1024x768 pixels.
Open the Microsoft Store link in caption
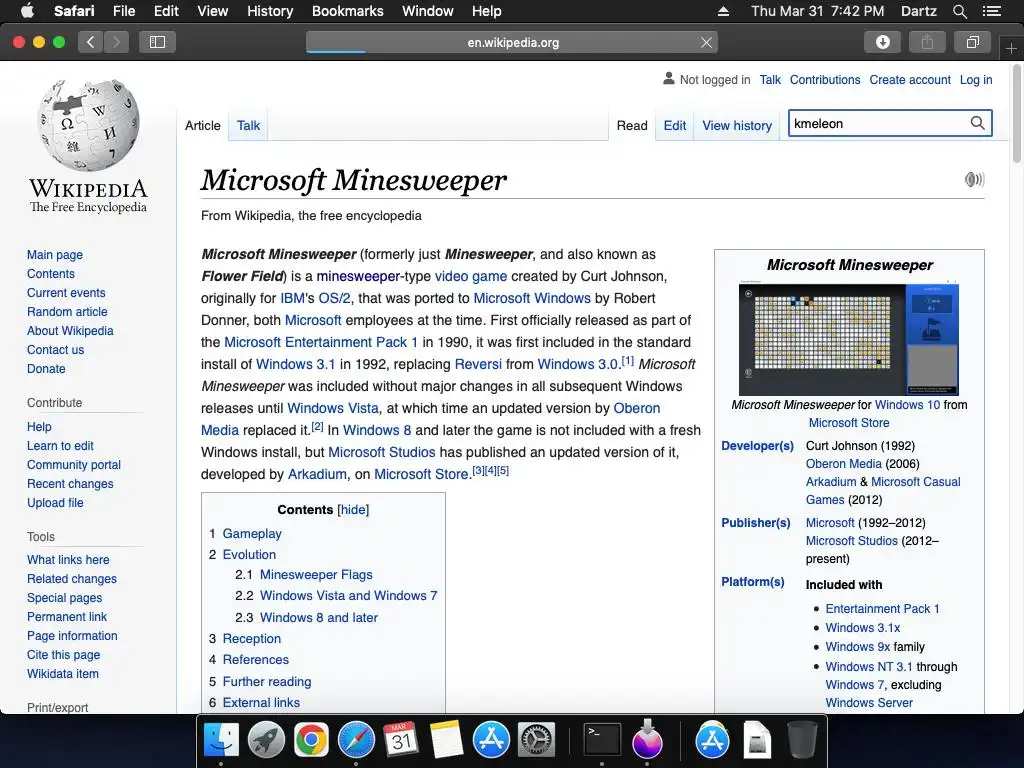(x=849, y=423)
